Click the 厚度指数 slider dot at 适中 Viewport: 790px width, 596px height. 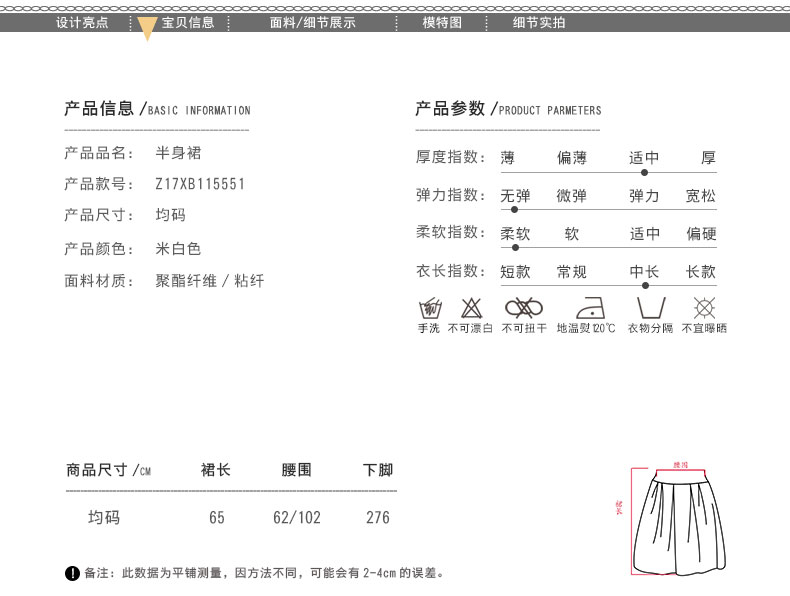(644, 173)
